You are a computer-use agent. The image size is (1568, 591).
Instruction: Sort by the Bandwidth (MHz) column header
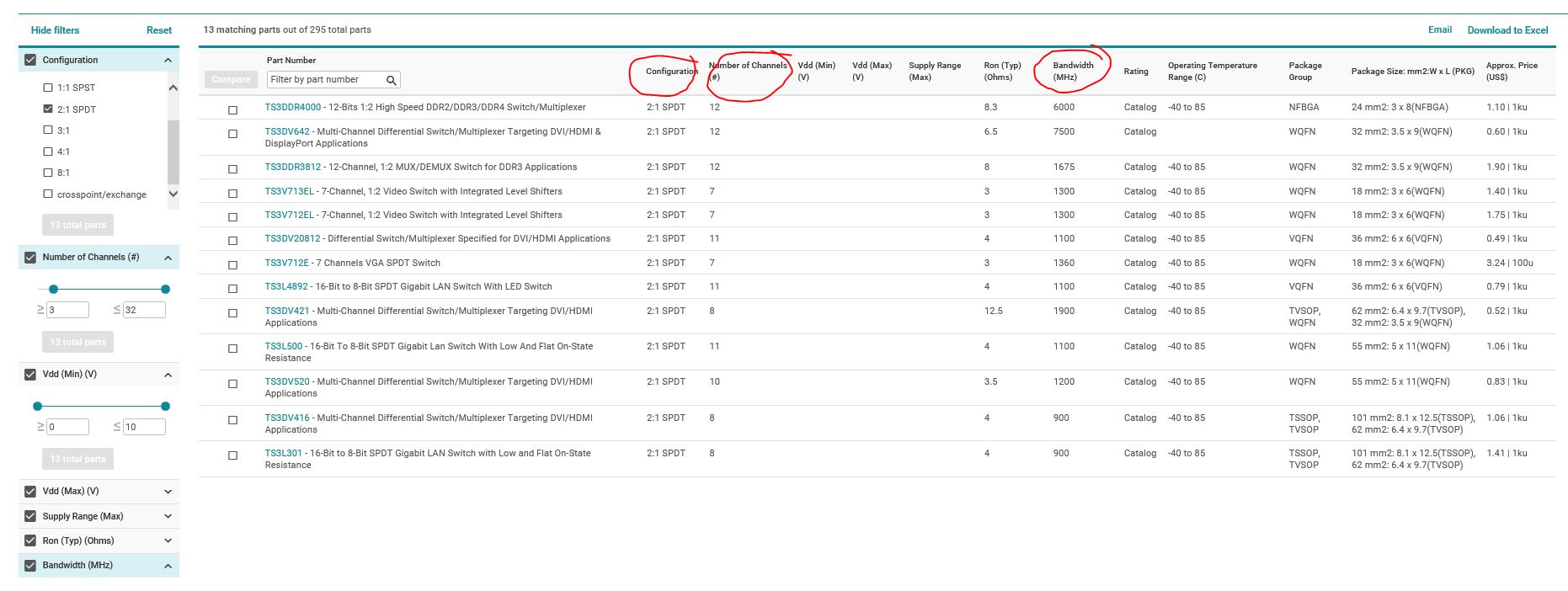point(1073,71)
